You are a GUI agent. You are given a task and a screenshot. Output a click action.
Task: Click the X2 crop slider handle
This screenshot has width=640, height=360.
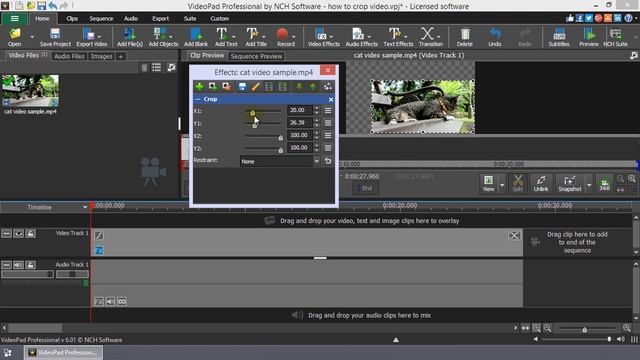[x=280, y=138]
